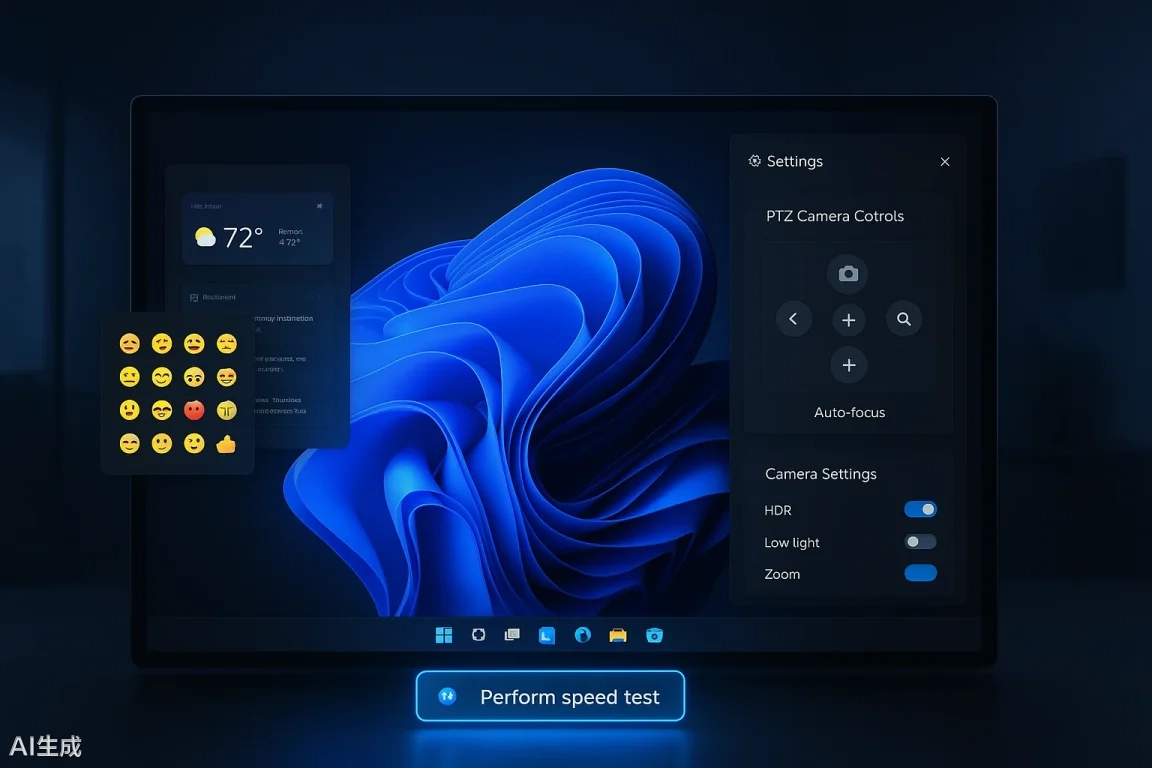Select the angry red face emoji

click(x=194, y=410)
